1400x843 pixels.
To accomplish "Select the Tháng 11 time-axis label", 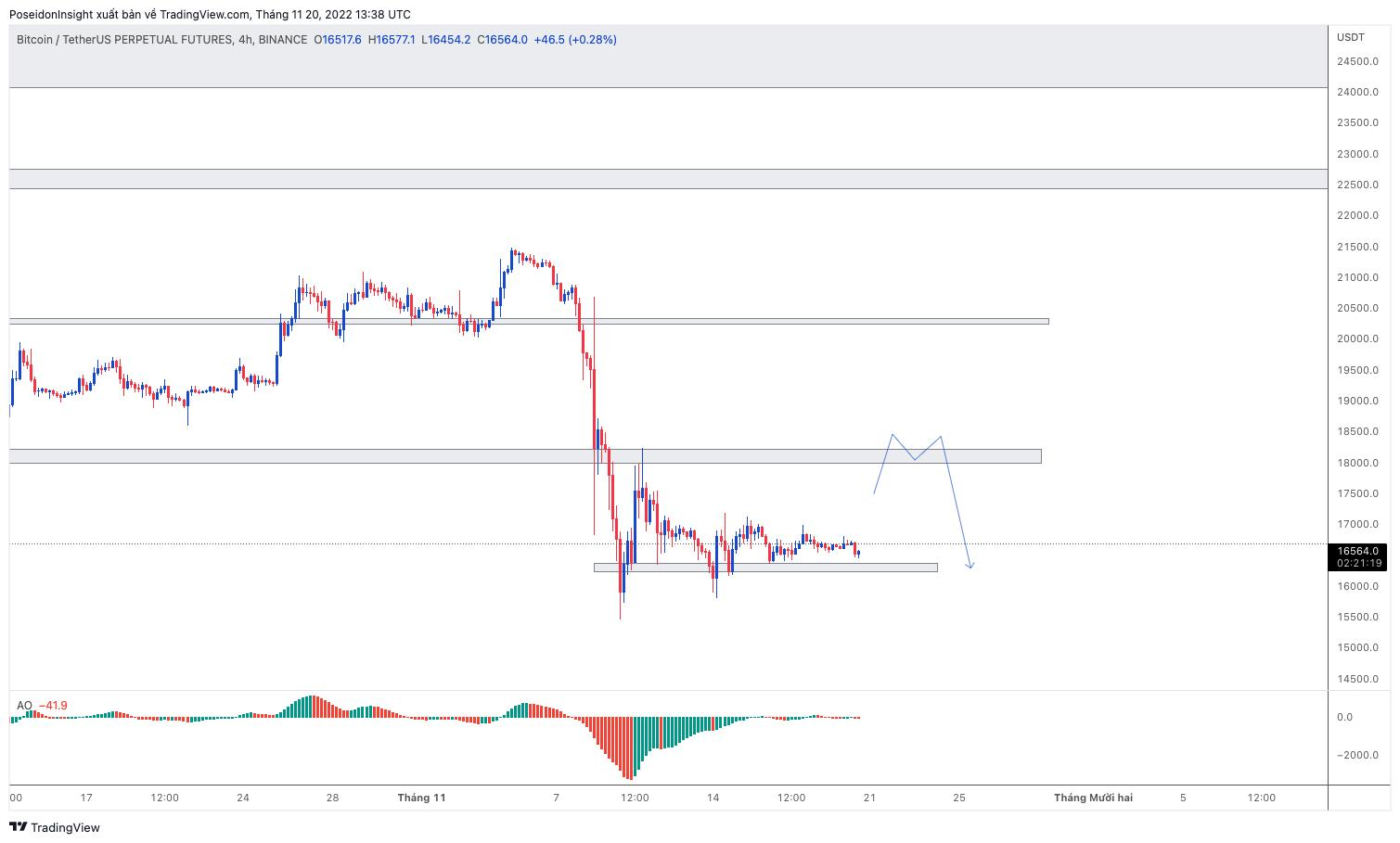I will click(x=421, y=798).
